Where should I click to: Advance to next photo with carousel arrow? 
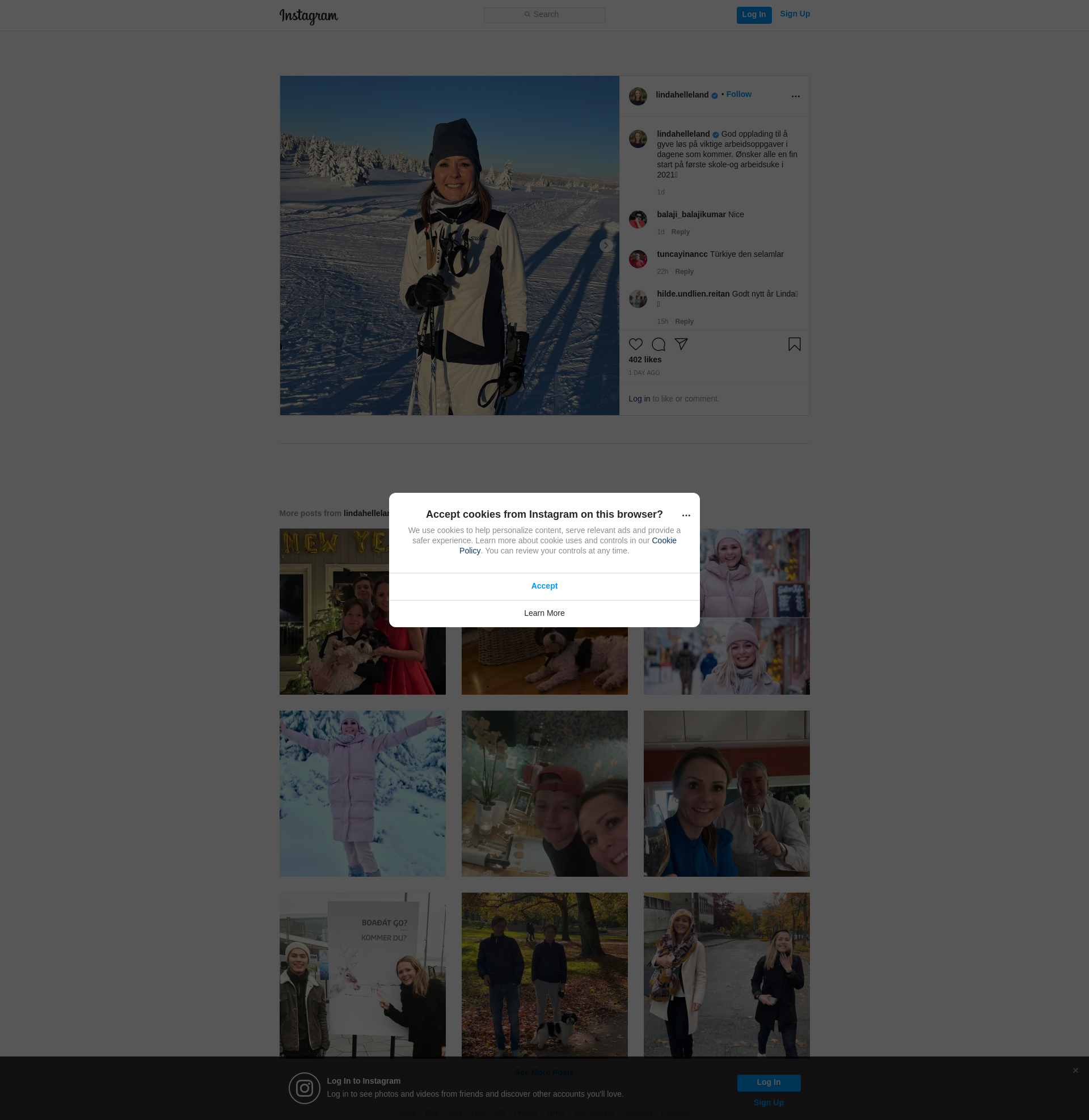(606, 246)
